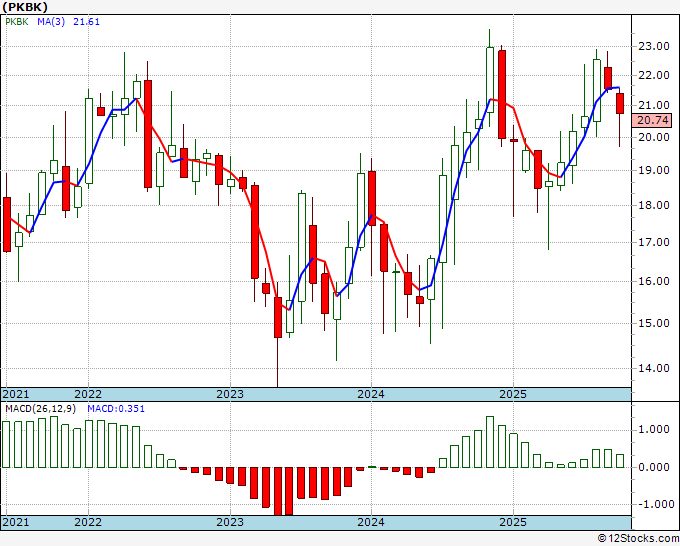Click the 19.00 price axis label
Viewport: 680px width, 546px height.
tap(654, 170)
